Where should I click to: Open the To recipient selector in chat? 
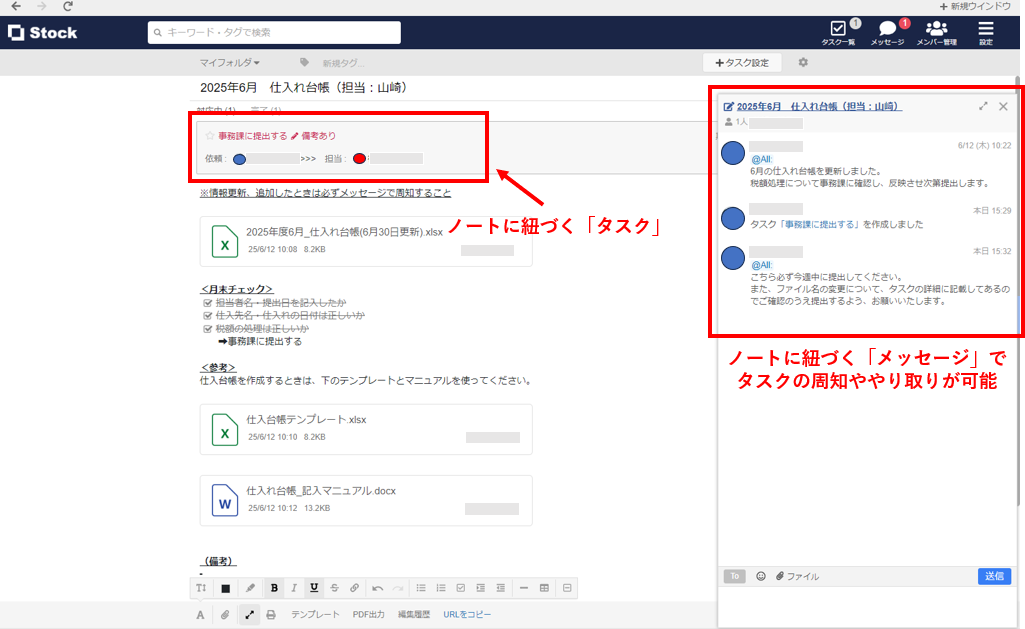pos(734,576)
